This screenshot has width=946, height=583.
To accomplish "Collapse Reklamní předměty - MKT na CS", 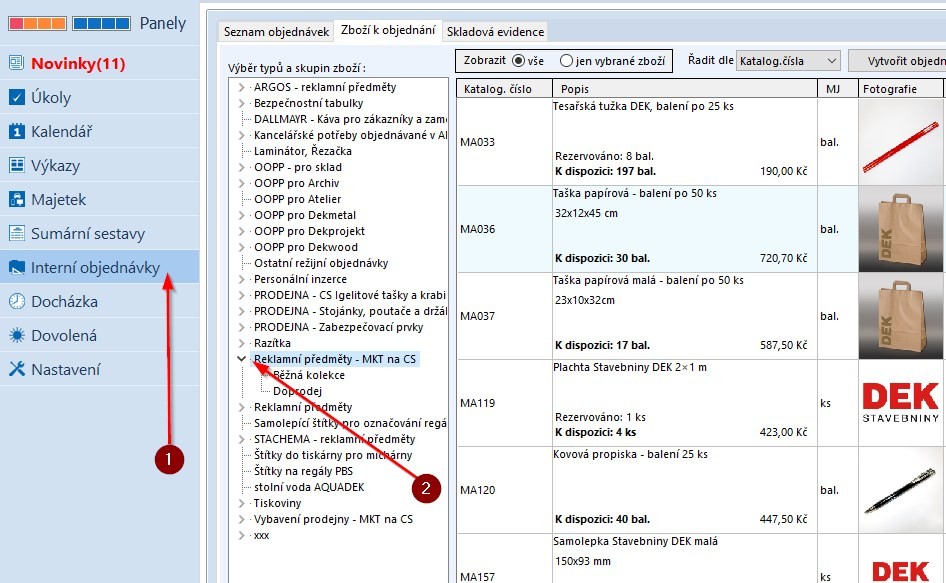I will (x=241, y=359).
